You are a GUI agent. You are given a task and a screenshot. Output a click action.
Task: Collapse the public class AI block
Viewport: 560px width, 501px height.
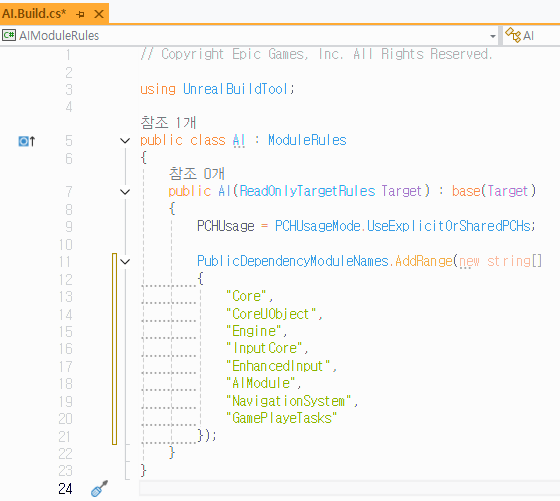[x=125, y=140]
